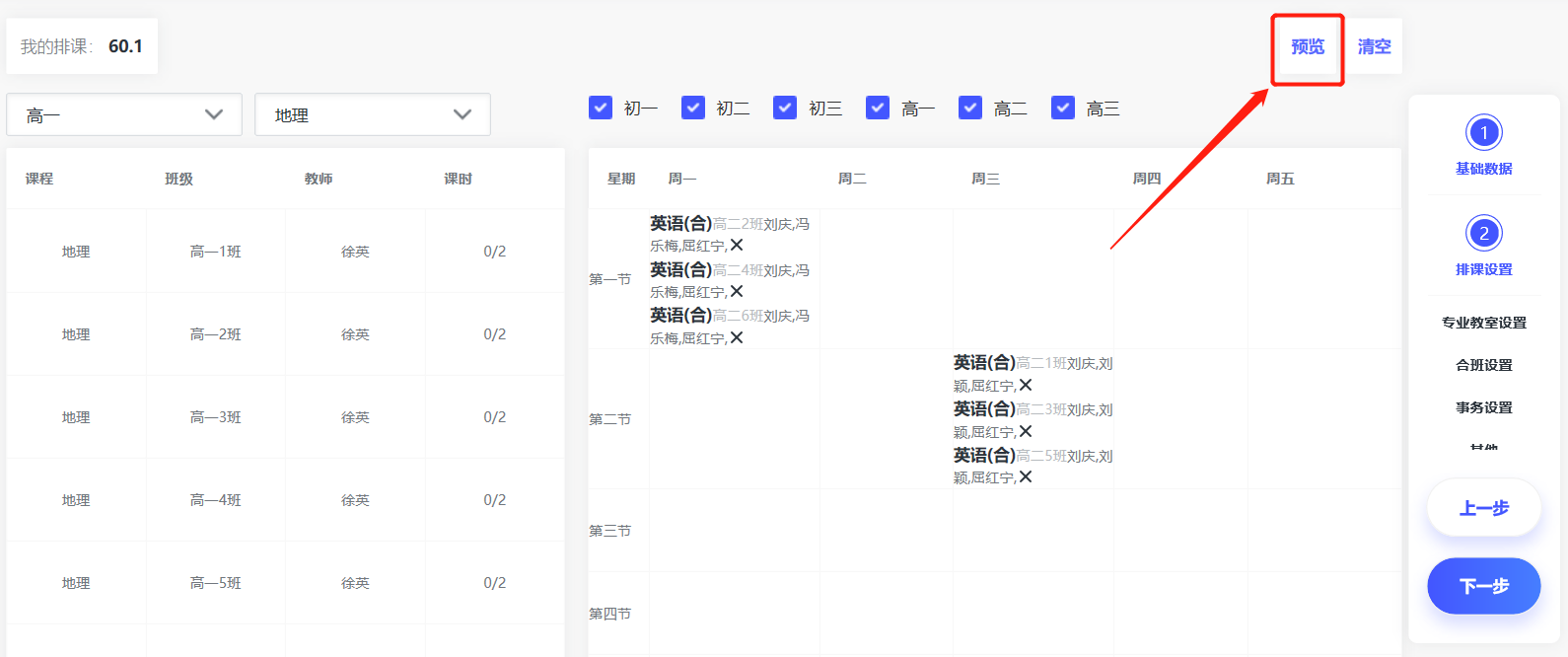Select 地理 高一1班 course row

[286, 252]
